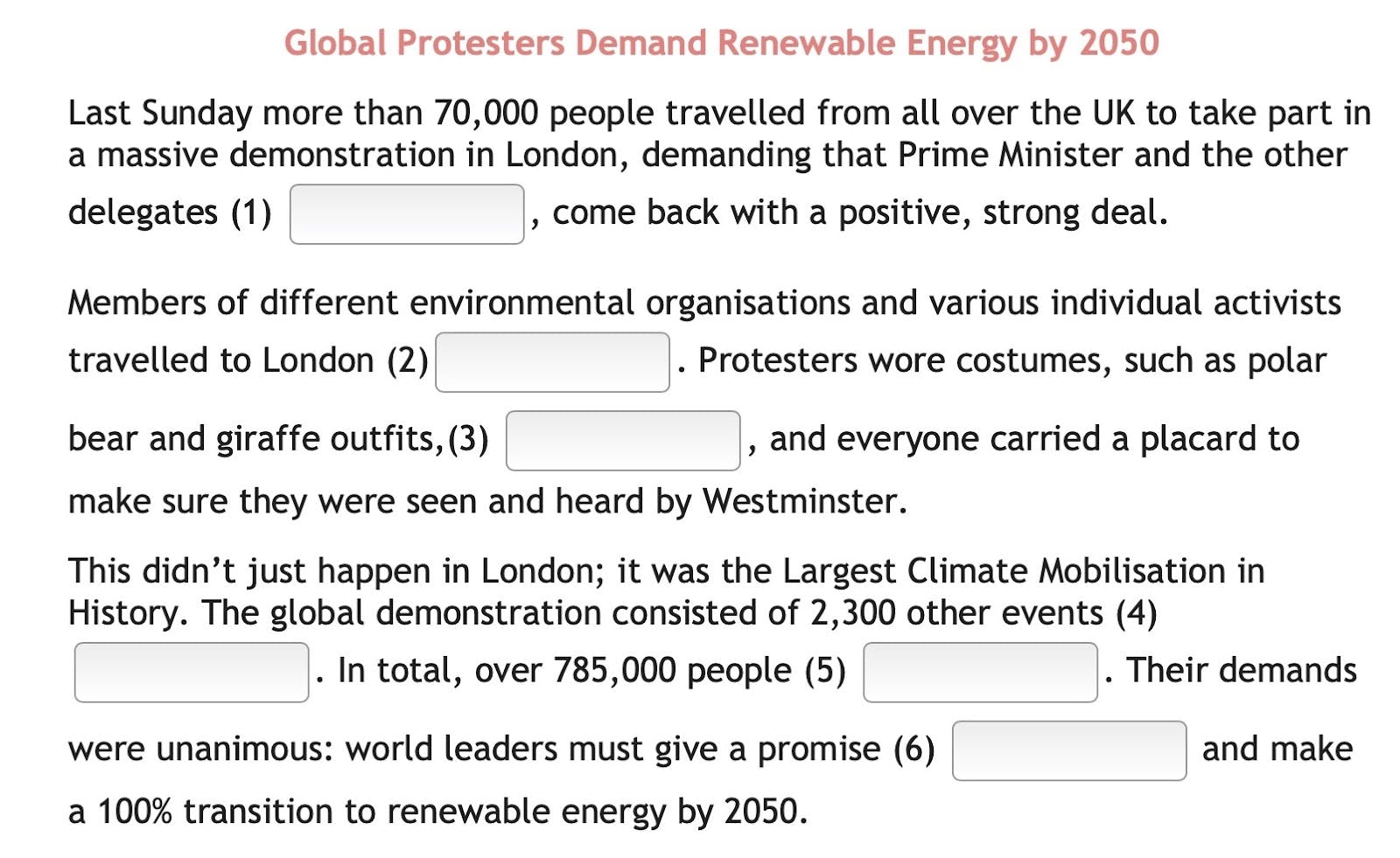Click the heading 'Global Protesters Demand Renewable Energy by 2050'
The width and height of the screenshot is (1400, 858).
pyautogui.click(x=722, y=43)
